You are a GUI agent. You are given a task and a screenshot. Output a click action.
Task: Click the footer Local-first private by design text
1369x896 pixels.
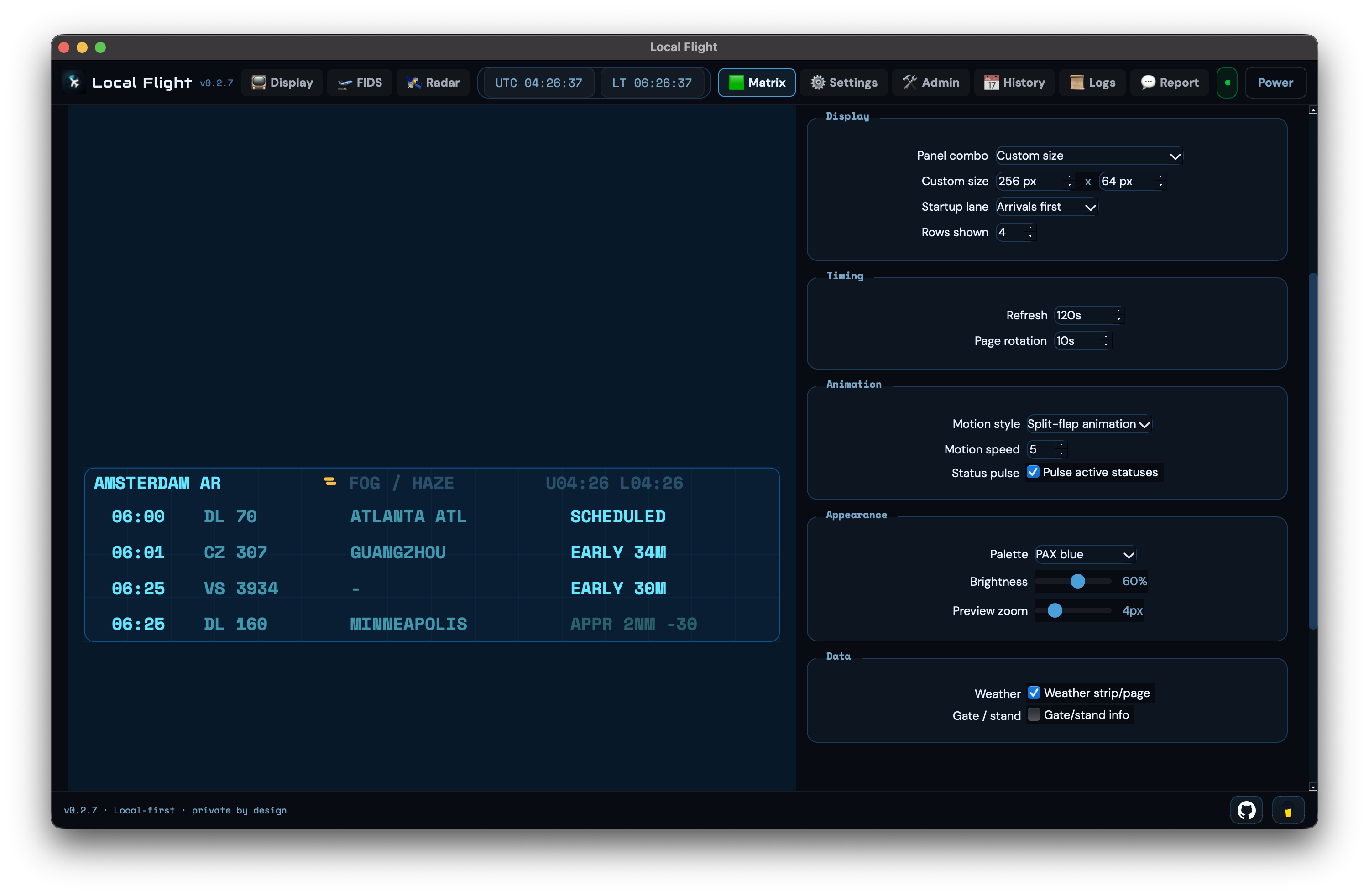point(175,810)
